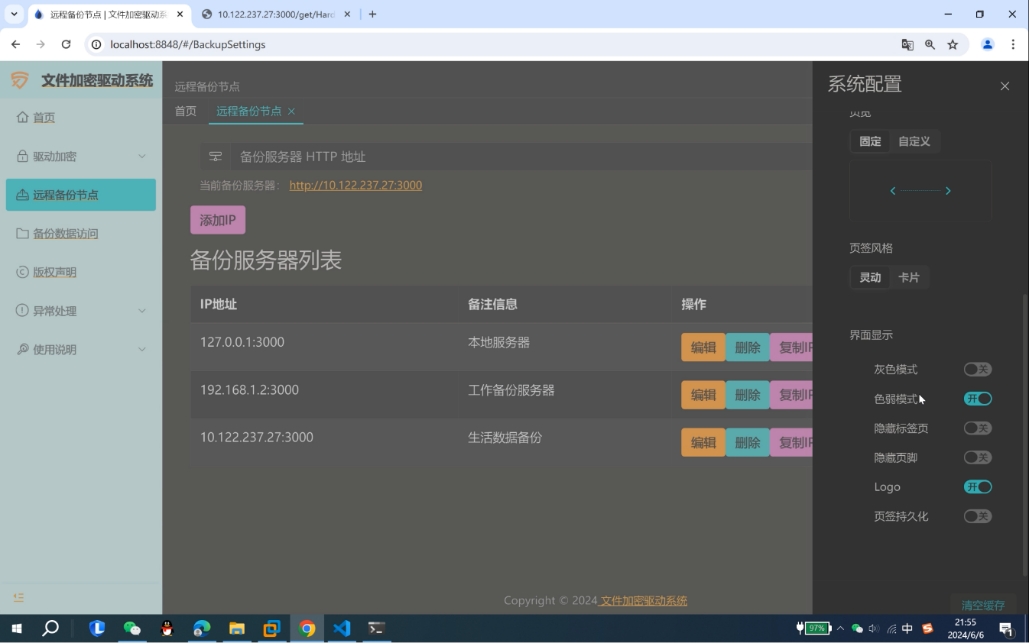Expand the 驱动加密 sidebar menu
The height and width of the screenshot is (644, 1029).
[x=81, y=156]
